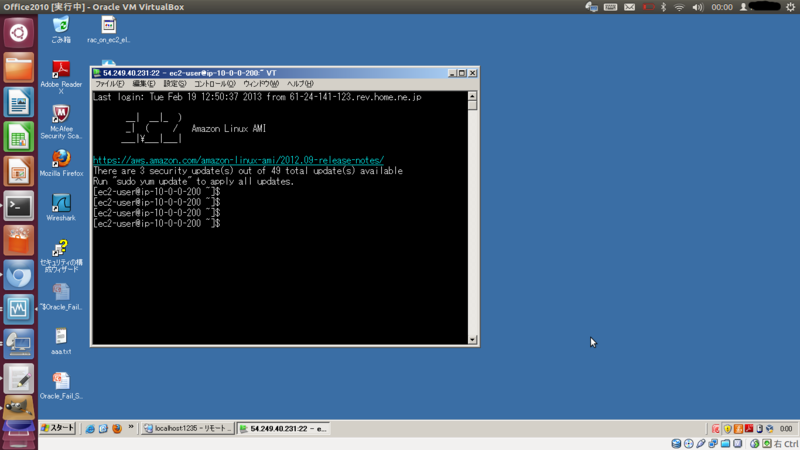
Task: Click VirtualBox hard disk status icon
Action: point(676,443)
